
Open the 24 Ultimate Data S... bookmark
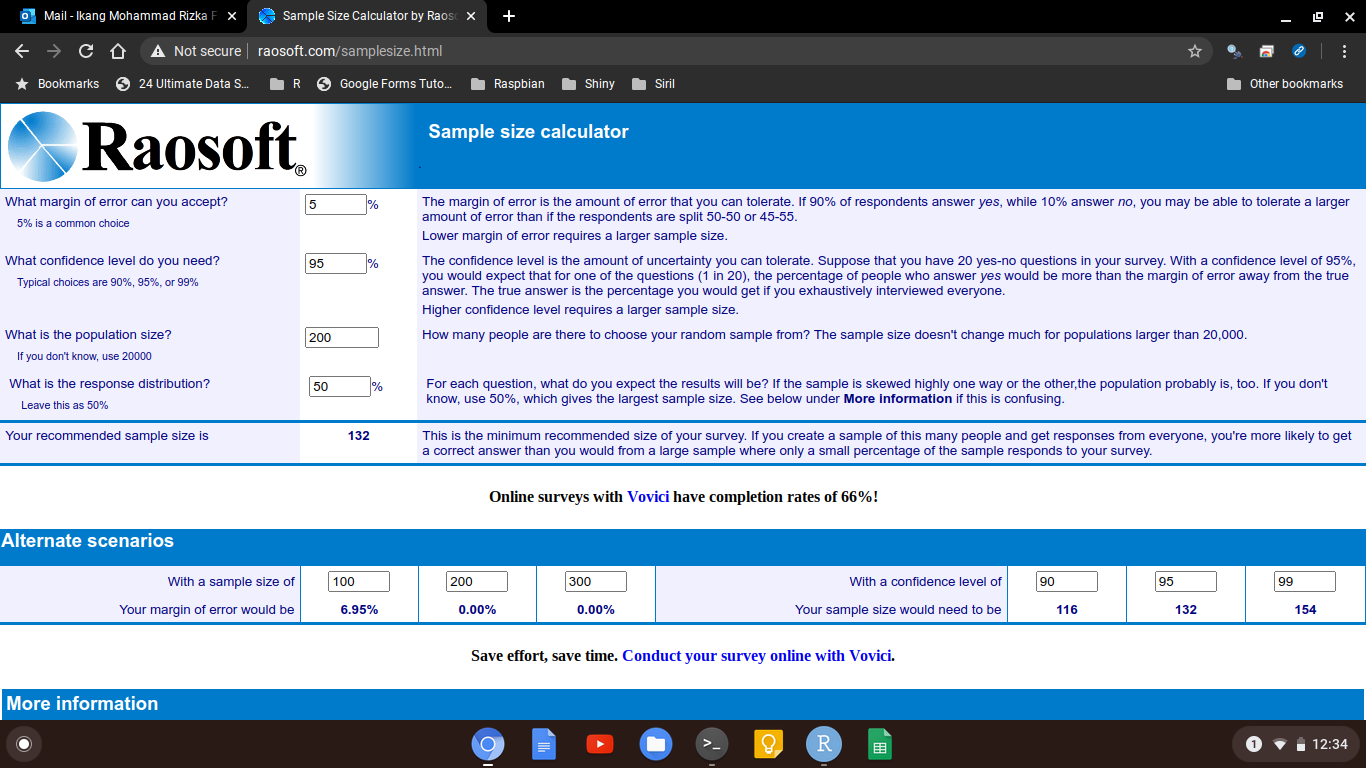(x=183, y=84)
